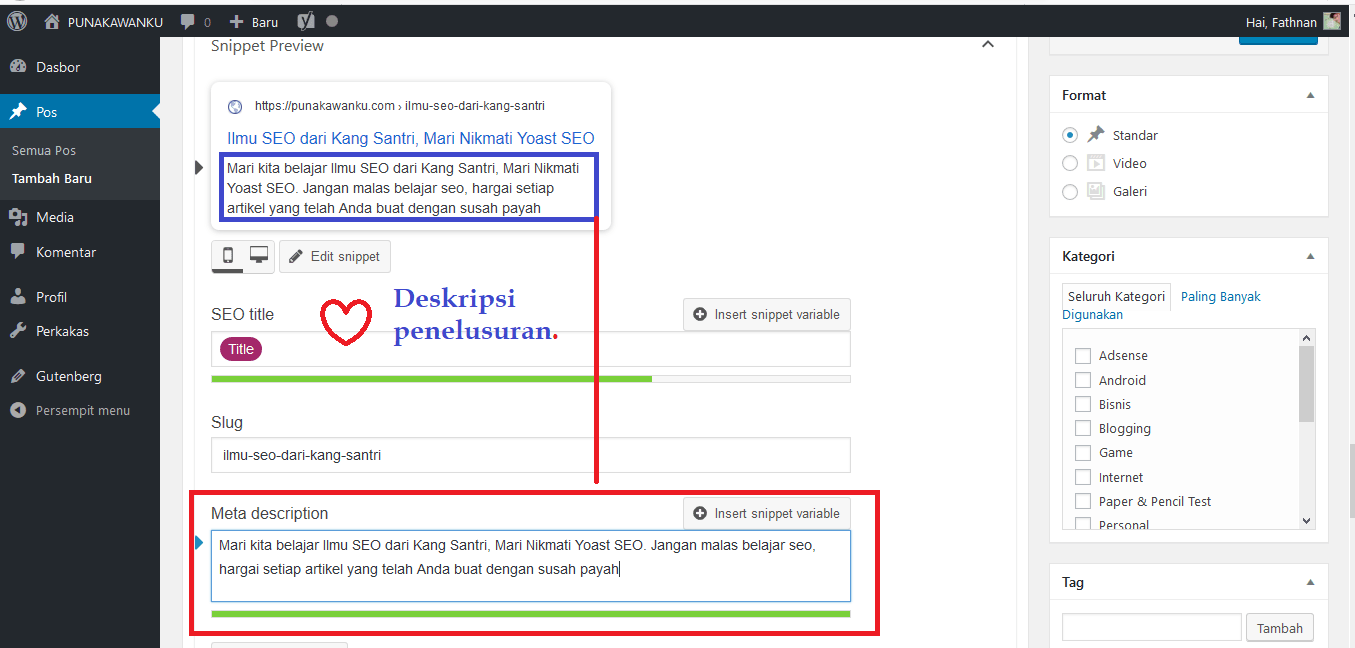
Task: Collapse the Snippet Preview panel
Action: (x=988, y=45)
